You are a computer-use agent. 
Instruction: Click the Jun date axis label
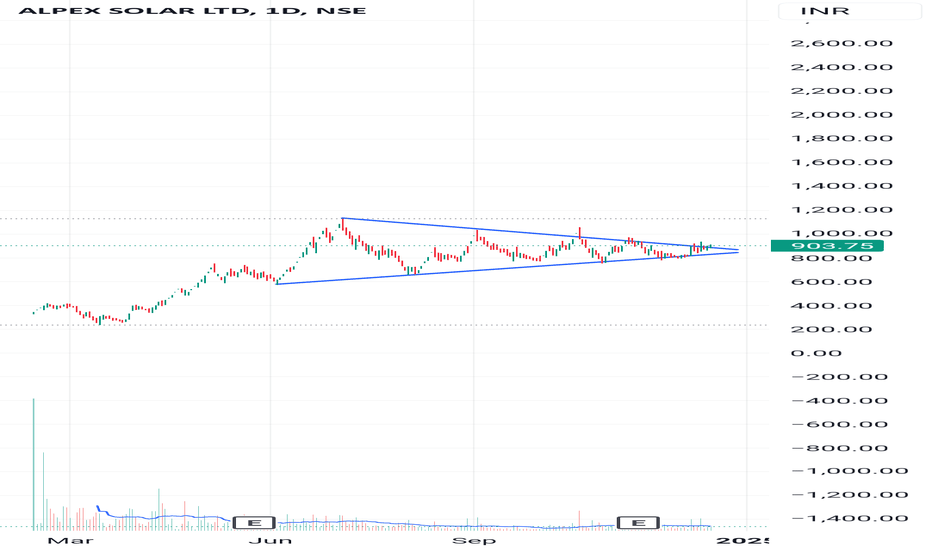(x=270, y=540)
